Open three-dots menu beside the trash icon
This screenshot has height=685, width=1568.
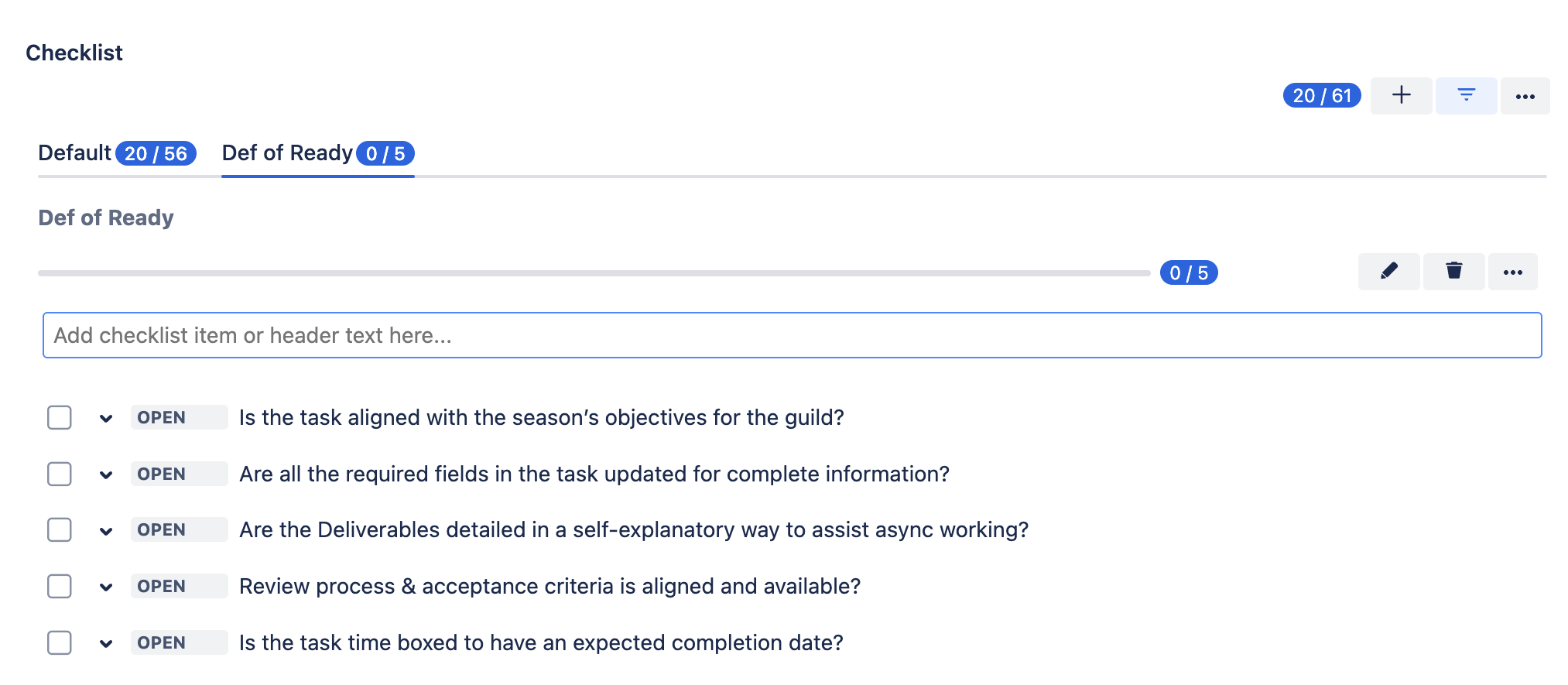(x=1512, y=272)
